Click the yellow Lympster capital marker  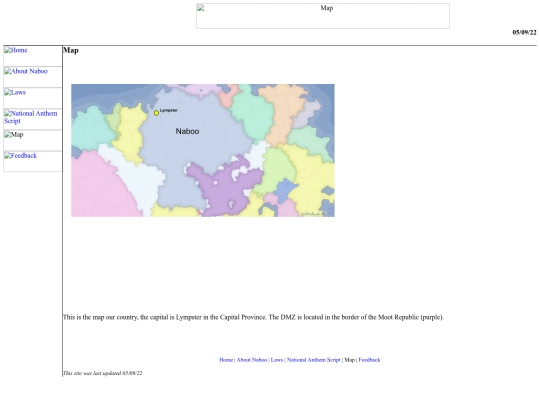coord(156,113)
